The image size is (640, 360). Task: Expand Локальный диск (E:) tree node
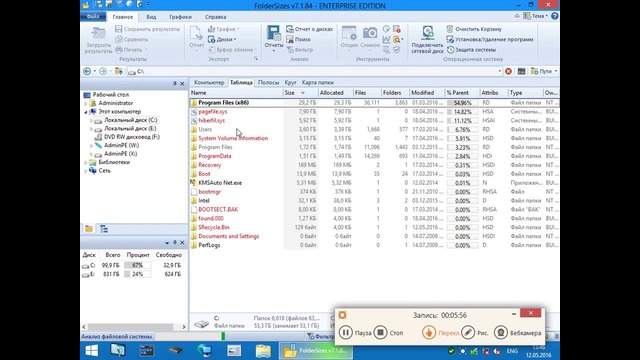pos(91,129)
